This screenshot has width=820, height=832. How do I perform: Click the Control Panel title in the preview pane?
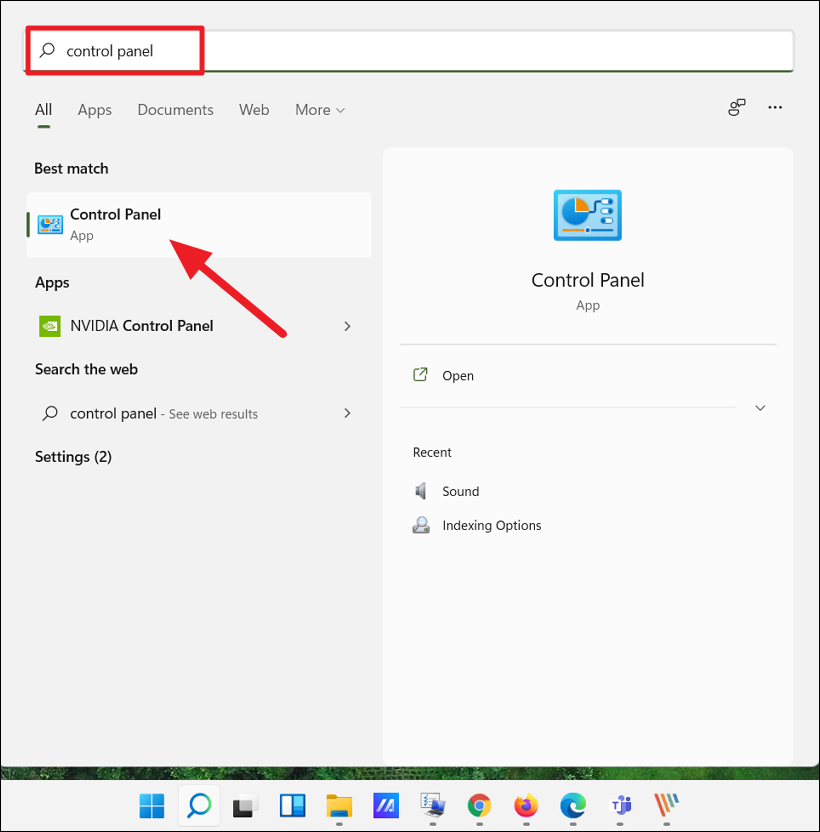click(588, 280)
